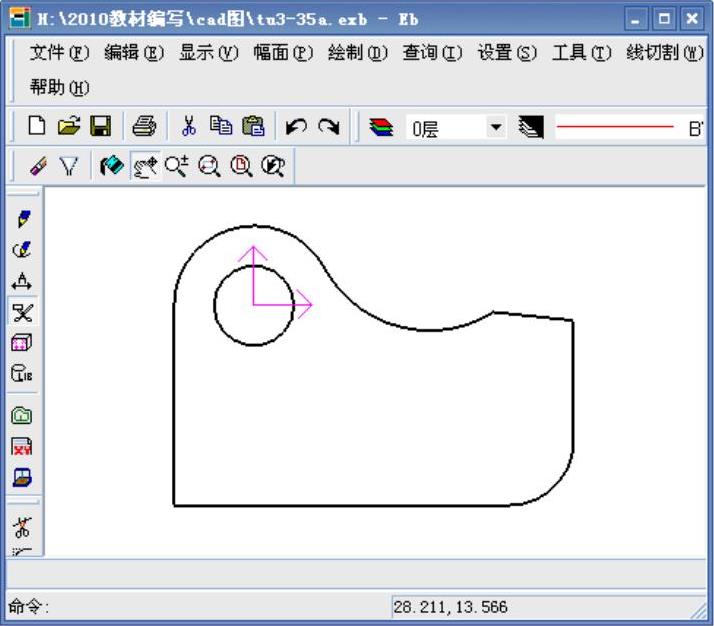Select the basic curve pencil tool in sidebar

pyautogui.click(x=23, y=218)
